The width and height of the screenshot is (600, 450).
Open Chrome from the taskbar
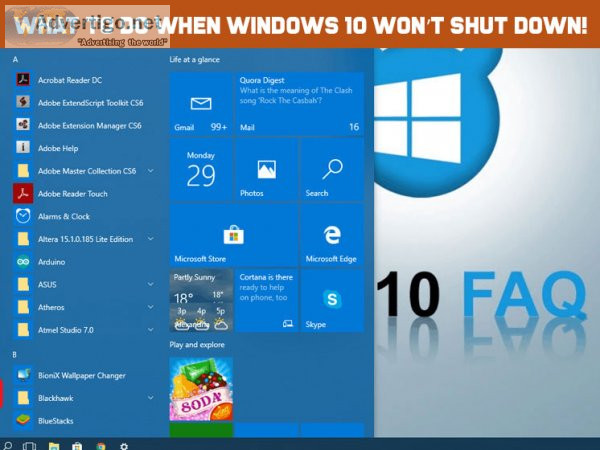[x=101, y=447]
